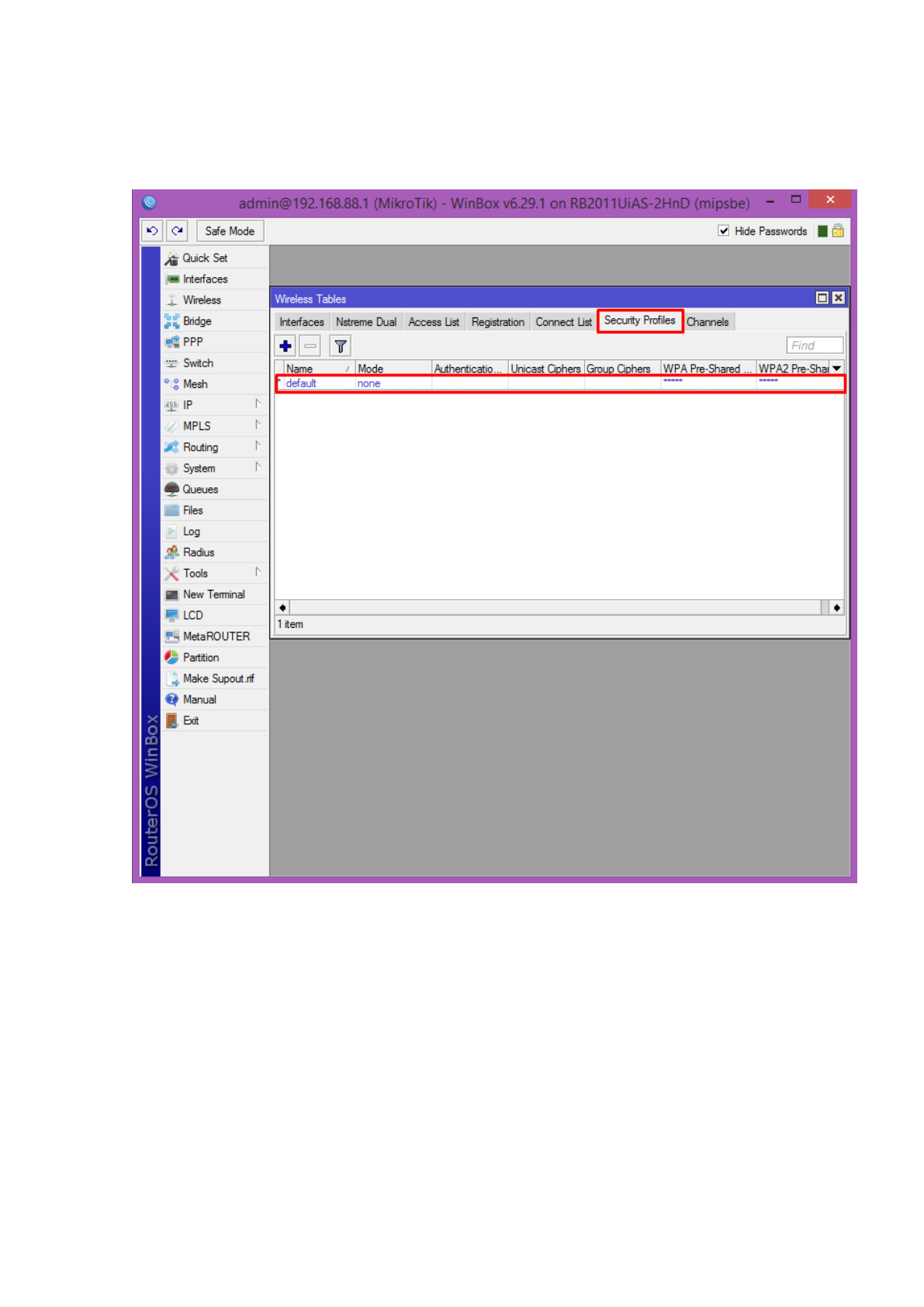Click the Unicast Ciphers column header

(545, 369)
